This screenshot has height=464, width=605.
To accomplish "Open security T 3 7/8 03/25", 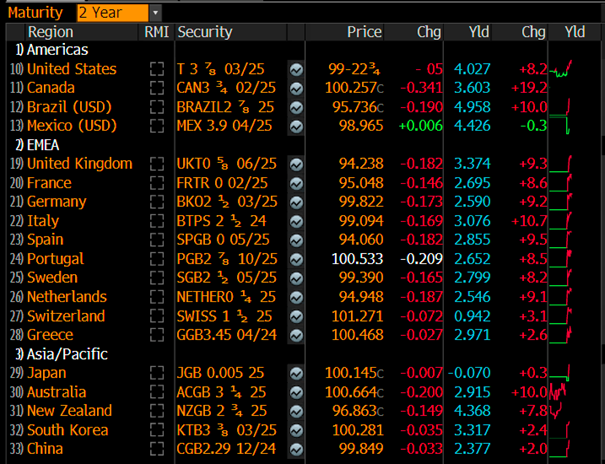I will point(220,69).
